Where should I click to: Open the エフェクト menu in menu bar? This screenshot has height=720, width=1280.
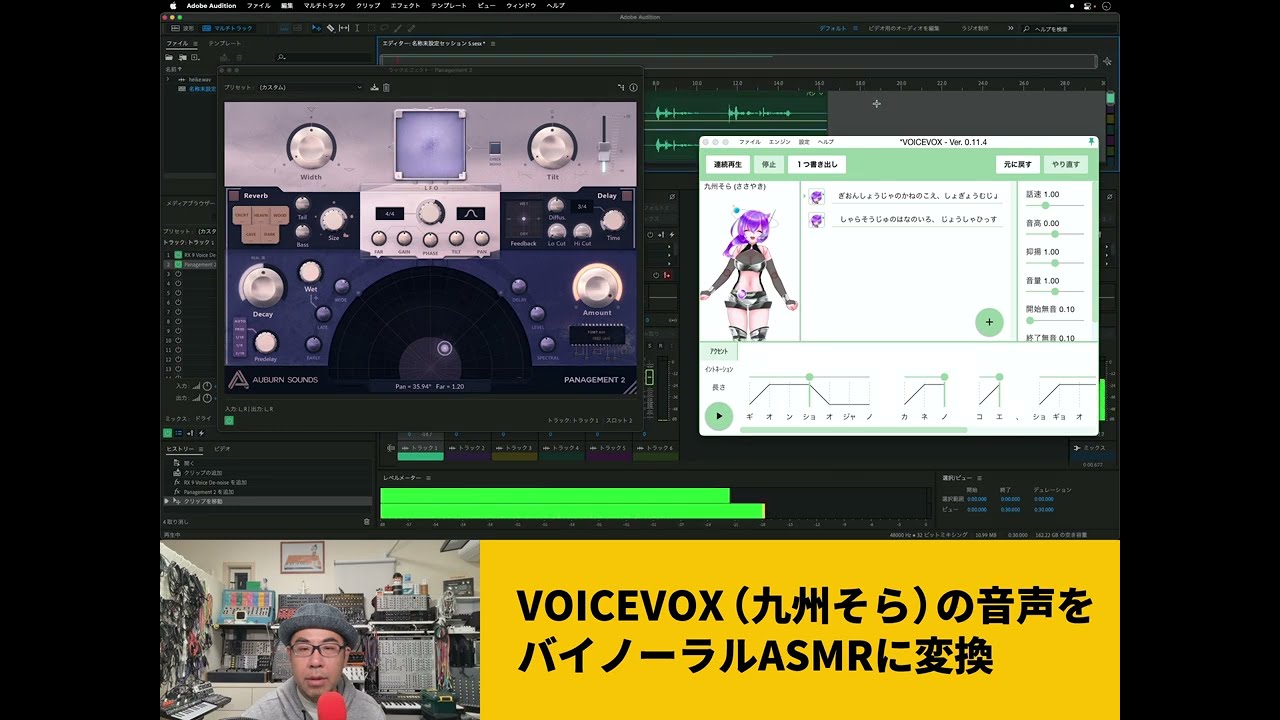pyautogui.click(x=405, y=5)
